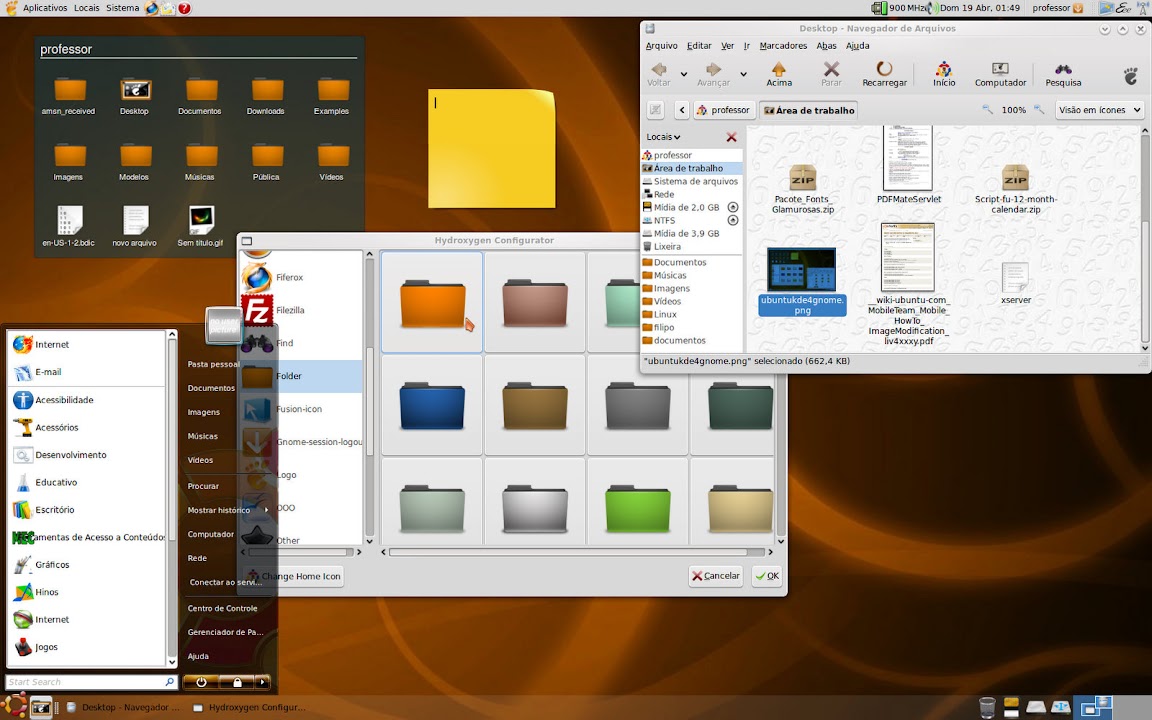Open the Editar menu
Viewport: 1152px width, 720px height.
coord(699,46)
